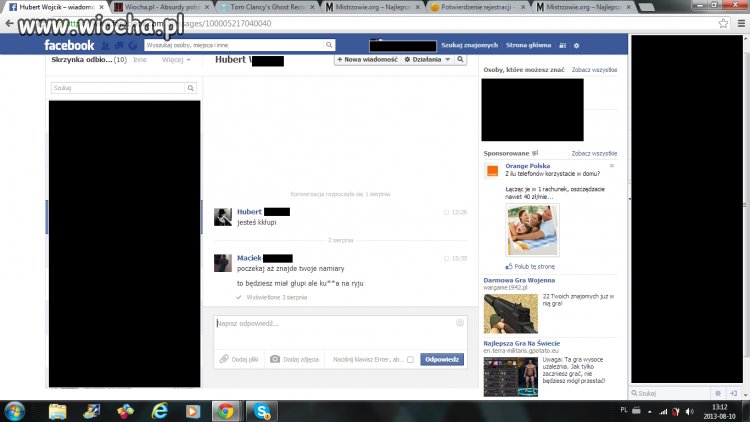Toggle press Enter to send checkbox

click(410, 360)
